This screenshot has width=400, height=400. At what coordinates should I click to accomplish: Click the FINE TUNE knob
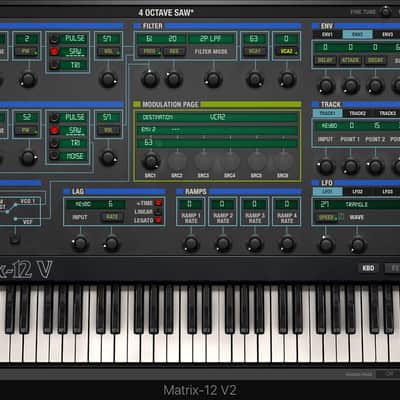pos(386,12)
